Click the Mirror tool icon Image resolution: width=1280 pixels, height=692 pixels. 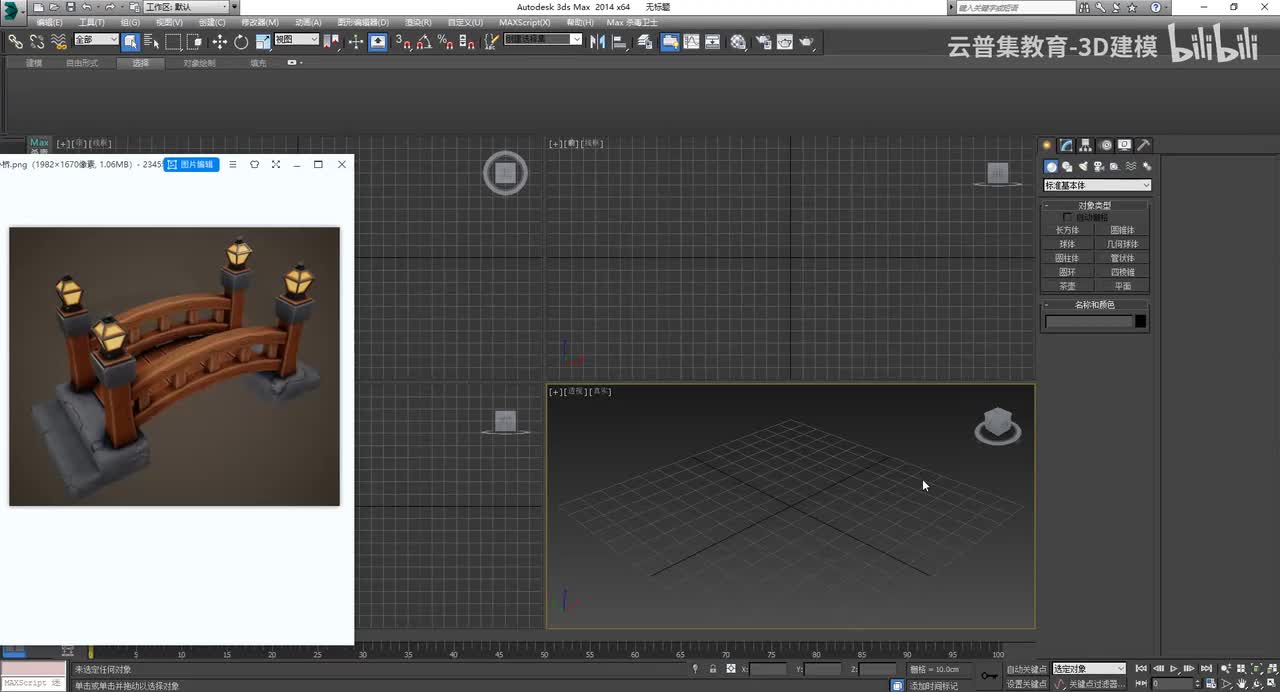[597, 42]
